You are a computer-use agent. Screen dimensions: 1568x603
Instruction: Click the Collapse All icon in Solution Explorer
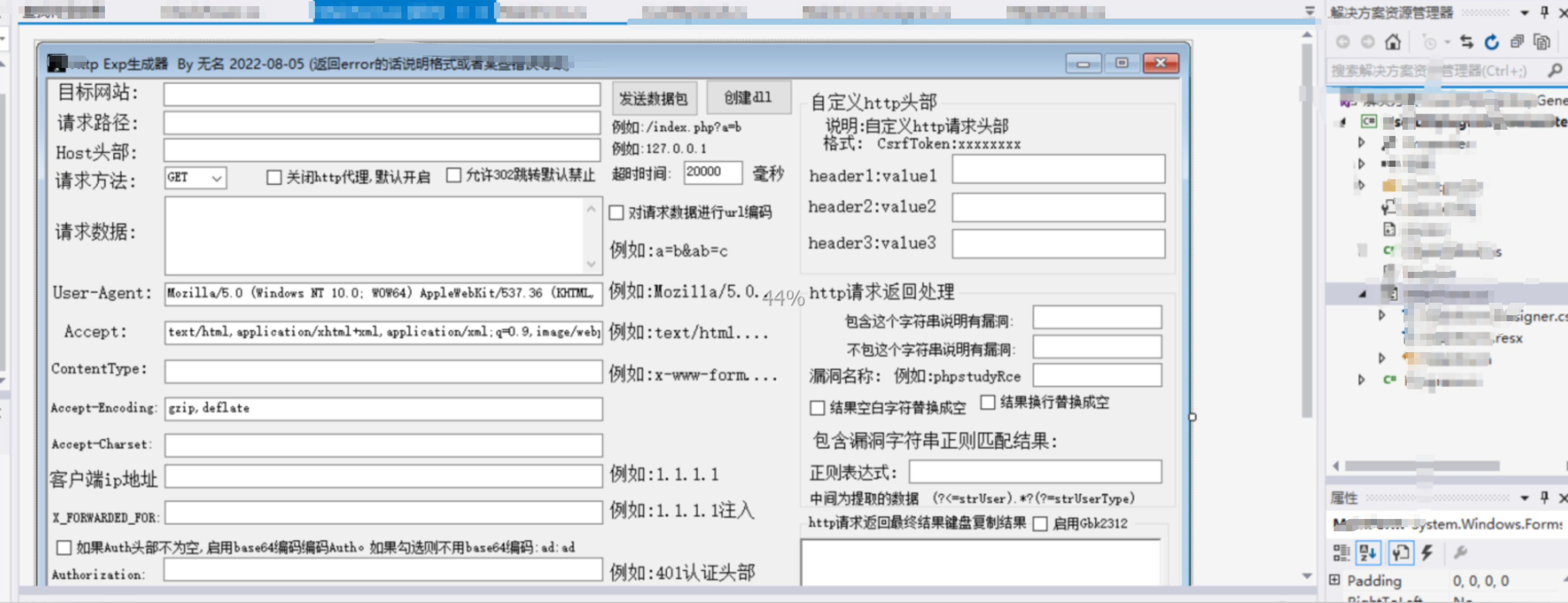pos(1517,42)
